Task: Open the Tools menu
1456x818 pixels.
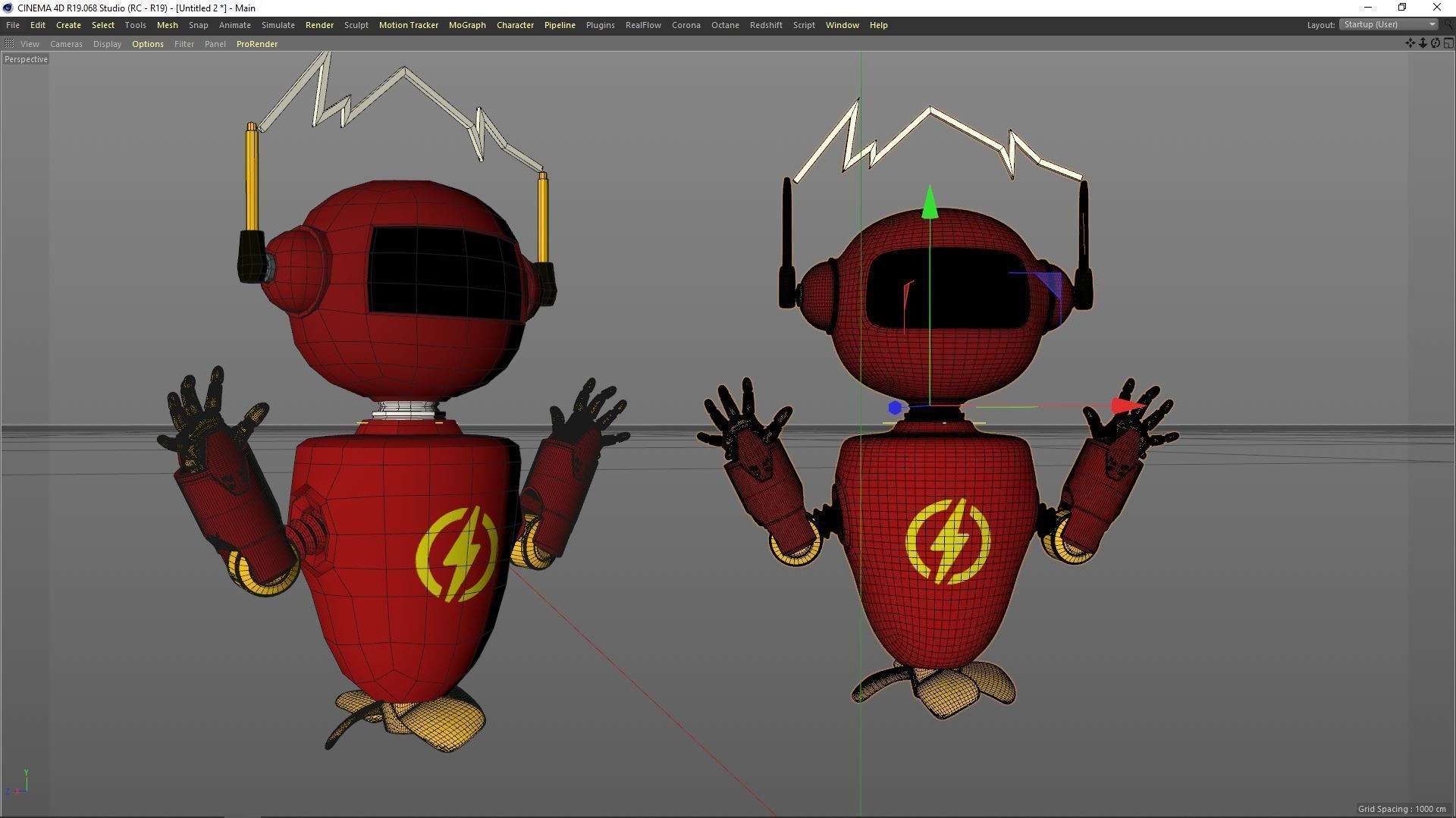Action: [x=135, y=25]
